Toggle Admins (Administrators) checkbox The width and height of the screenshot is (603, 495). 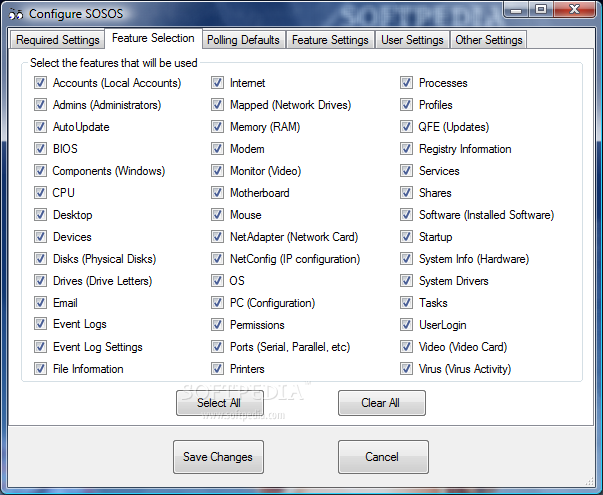pos(40,104)
